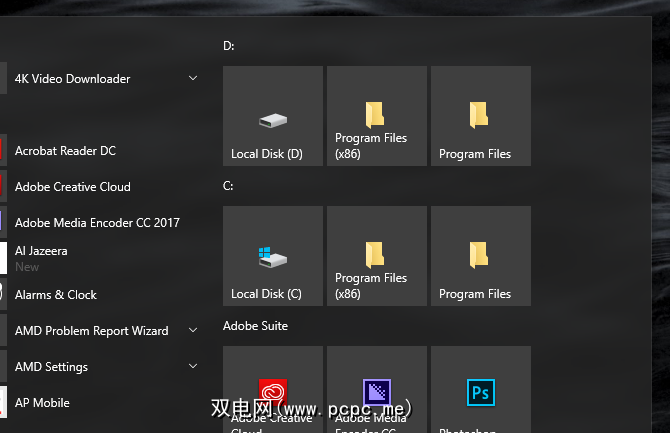This screenshot has width=670, height=433.
Task: Expand the AMD Problem Report Wizard chevron
Action: (x=193, y=330)
